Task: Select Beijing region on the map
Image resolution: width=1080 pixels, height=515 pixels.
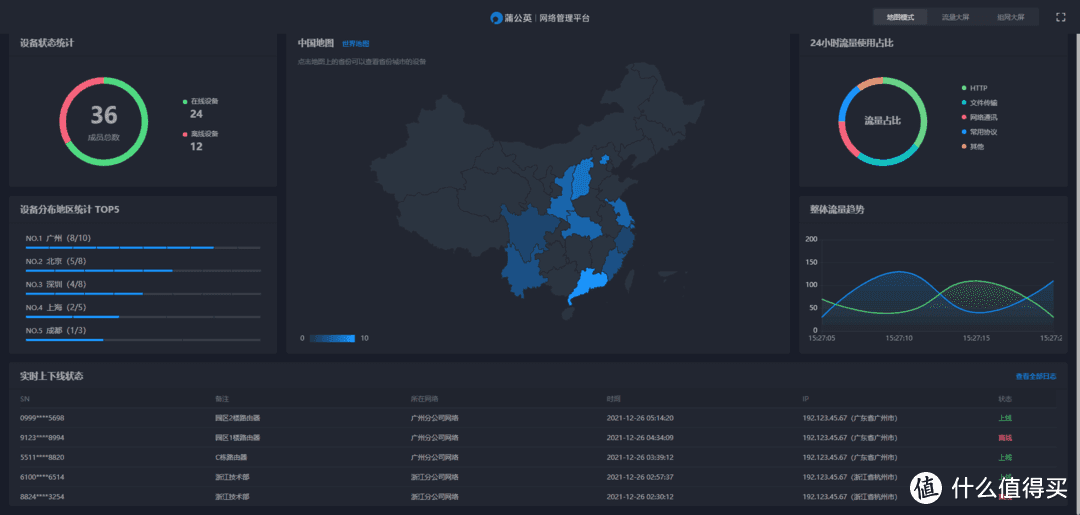Action: coord(605,160)
